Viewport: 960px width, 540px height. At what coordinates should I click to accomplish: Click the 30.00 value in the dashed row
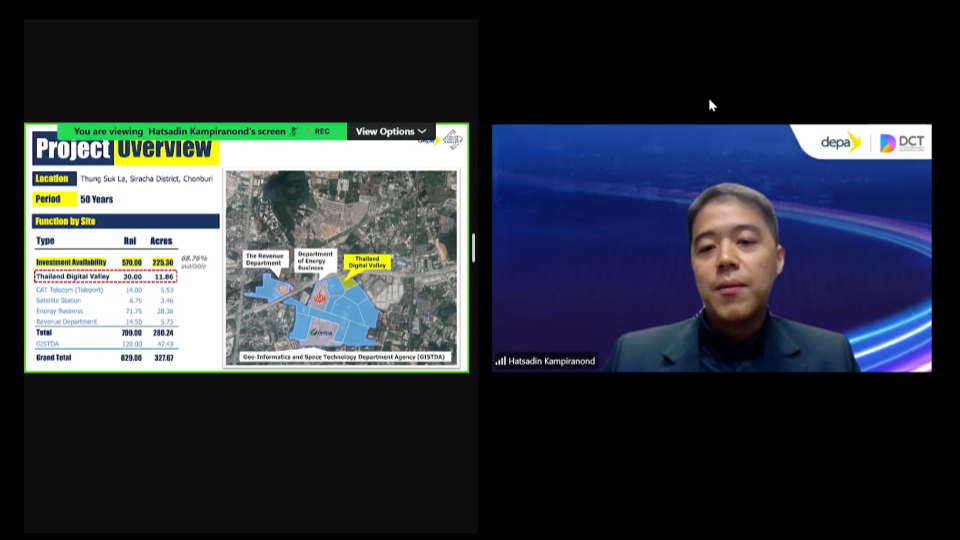pyautogui.click(x=132, y=277)
